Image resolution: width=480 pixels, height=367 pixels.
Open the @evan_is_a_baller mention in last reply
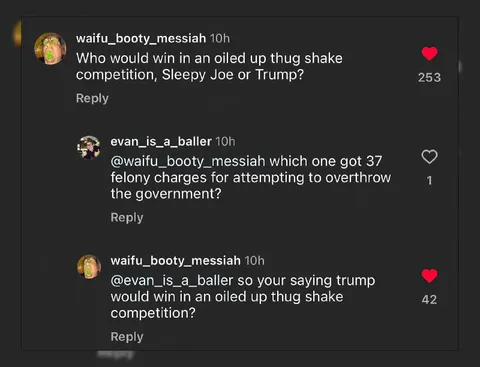[172, 281]
